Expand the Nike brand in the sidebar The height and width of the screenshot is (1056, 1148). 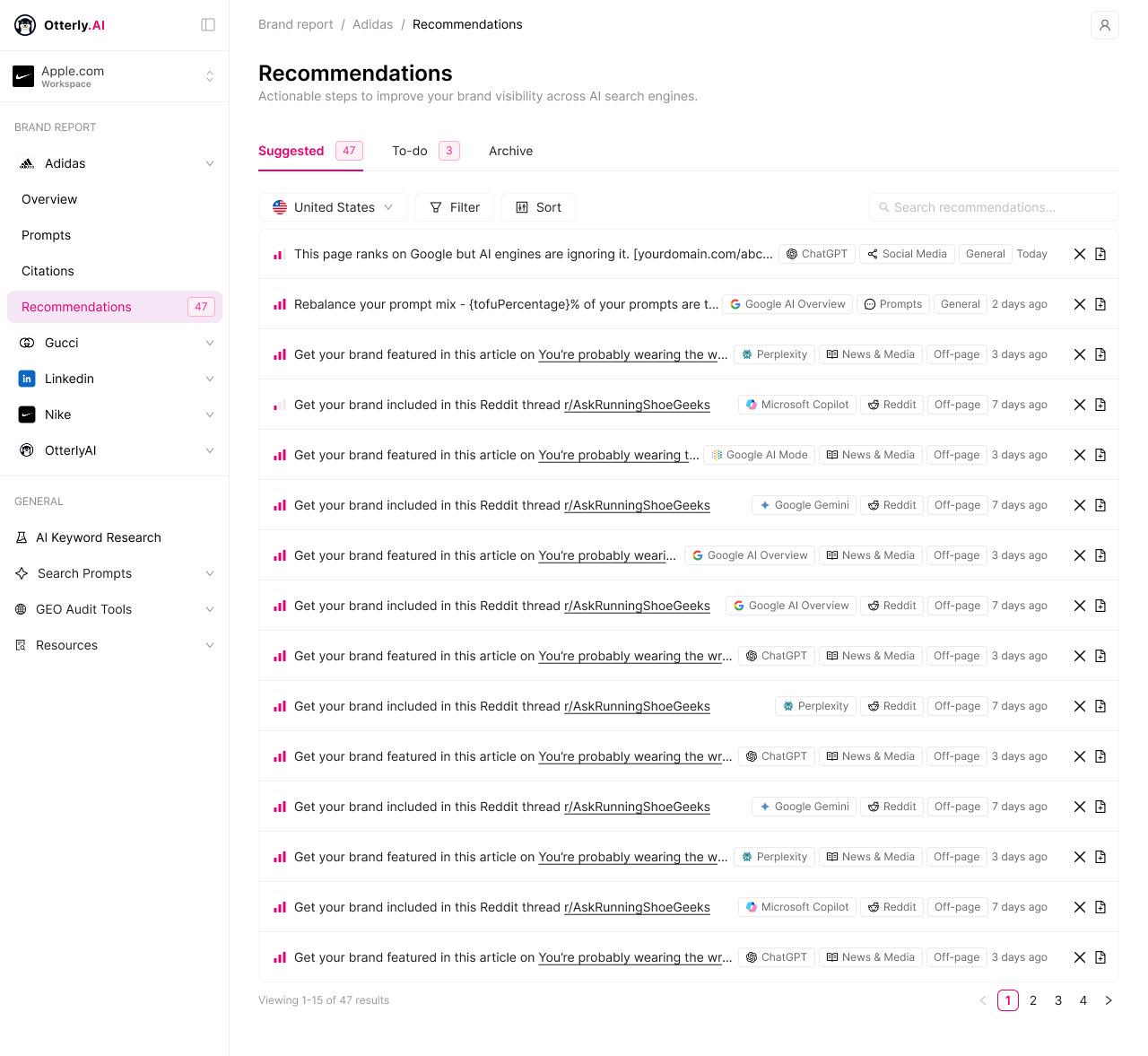(x=210, y=415)
